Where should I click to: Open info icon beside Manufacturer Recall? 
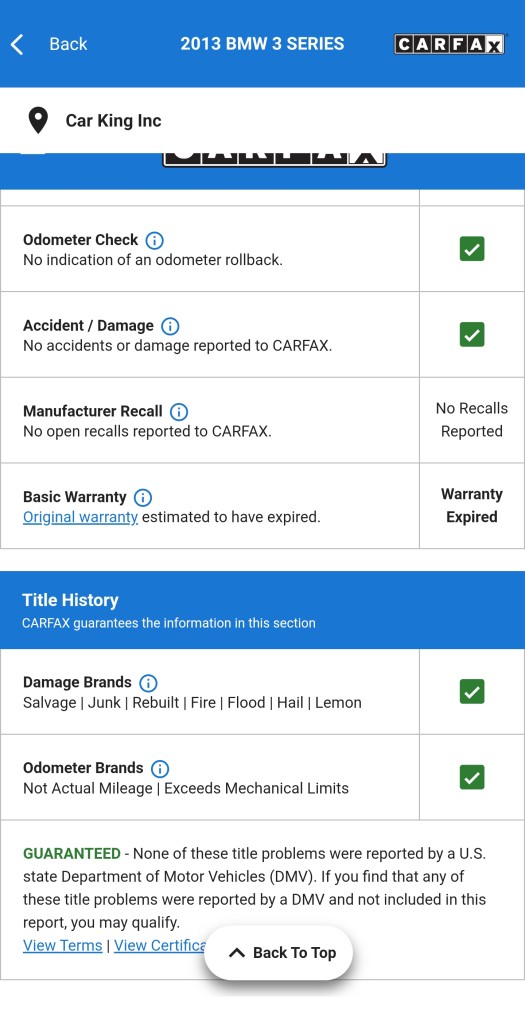[179, 412]
